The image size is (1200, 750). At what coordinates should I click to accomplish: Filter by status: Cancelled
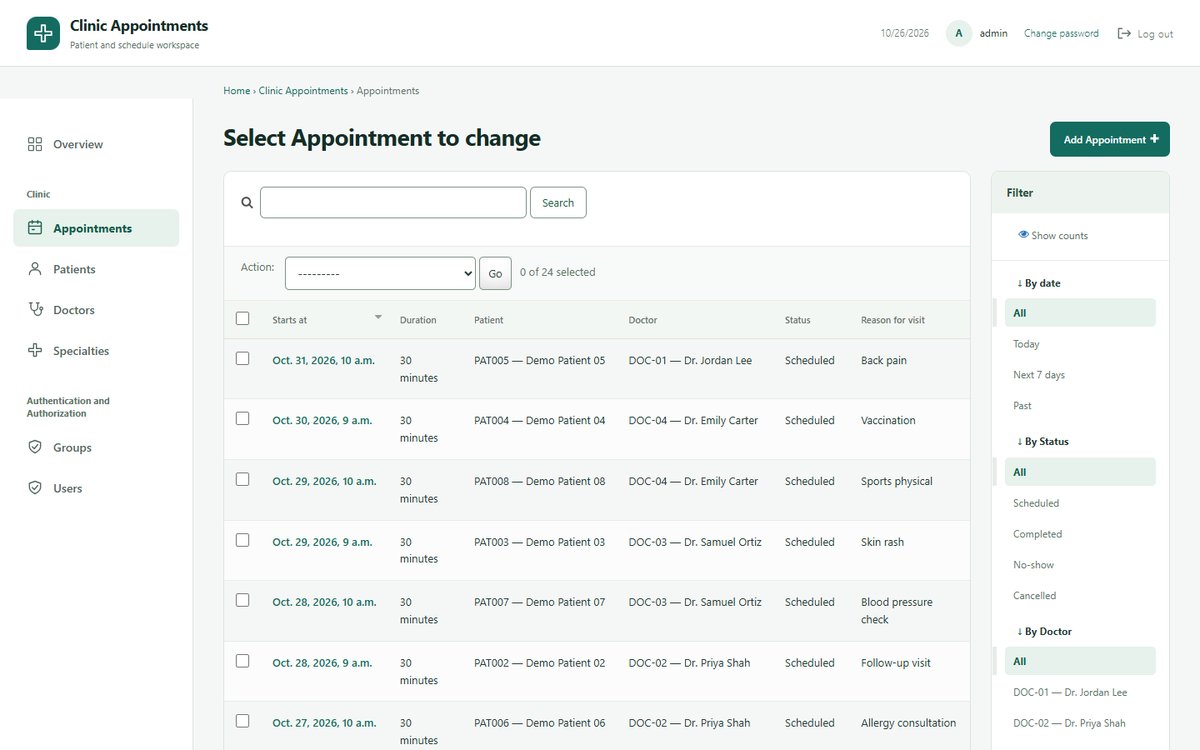point(1034,596)
